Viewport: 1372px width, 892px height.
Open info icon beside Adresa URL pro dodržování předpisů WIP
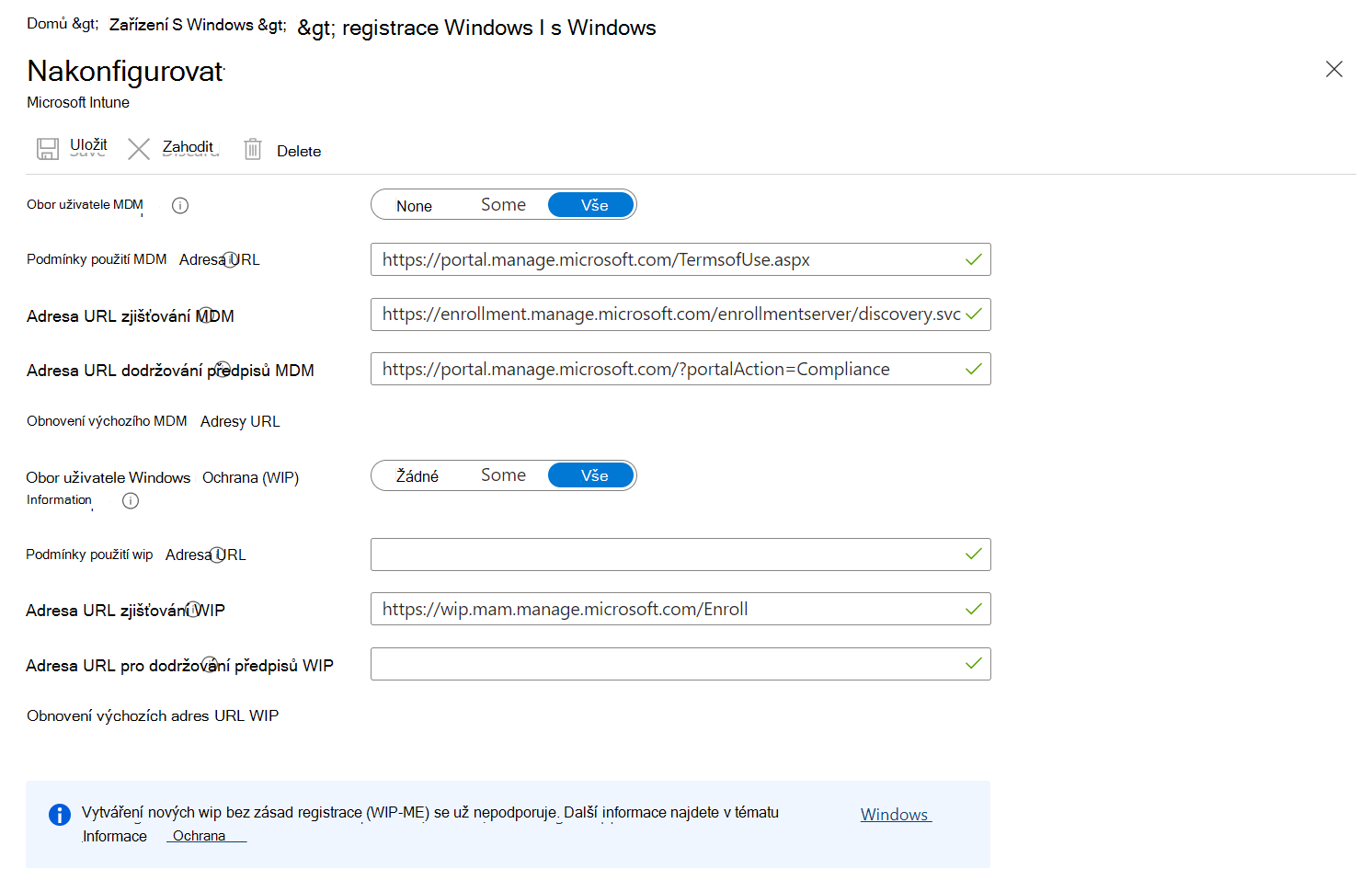click(x=210, y=664)
